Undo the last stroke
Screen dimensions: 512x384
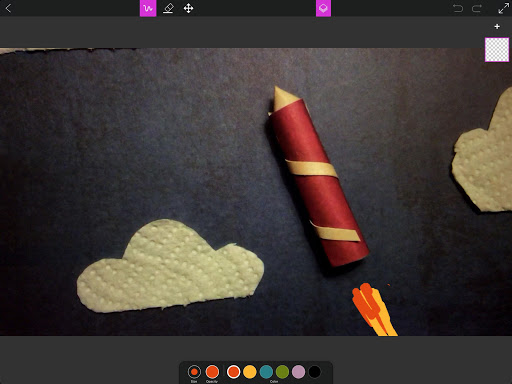click(x=458, y=8)
